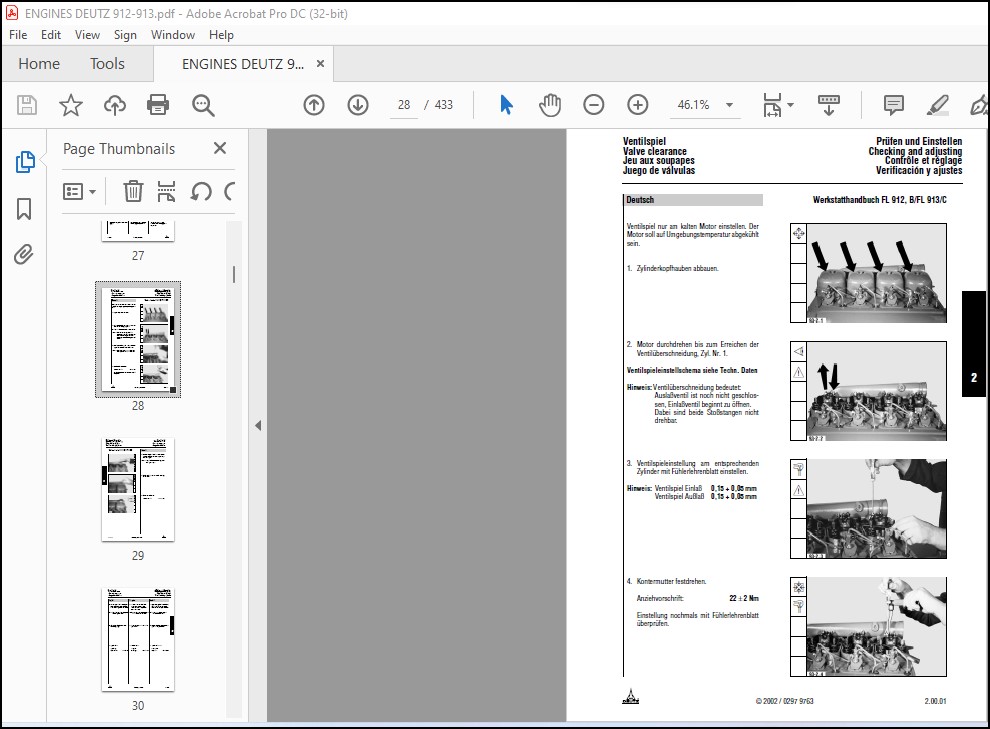This screenshot has width=990, height=729.
Task: Click the 'Werkstatthandbuch FL 912, B/FL 913/C' text
Action: tap(880, 200)
